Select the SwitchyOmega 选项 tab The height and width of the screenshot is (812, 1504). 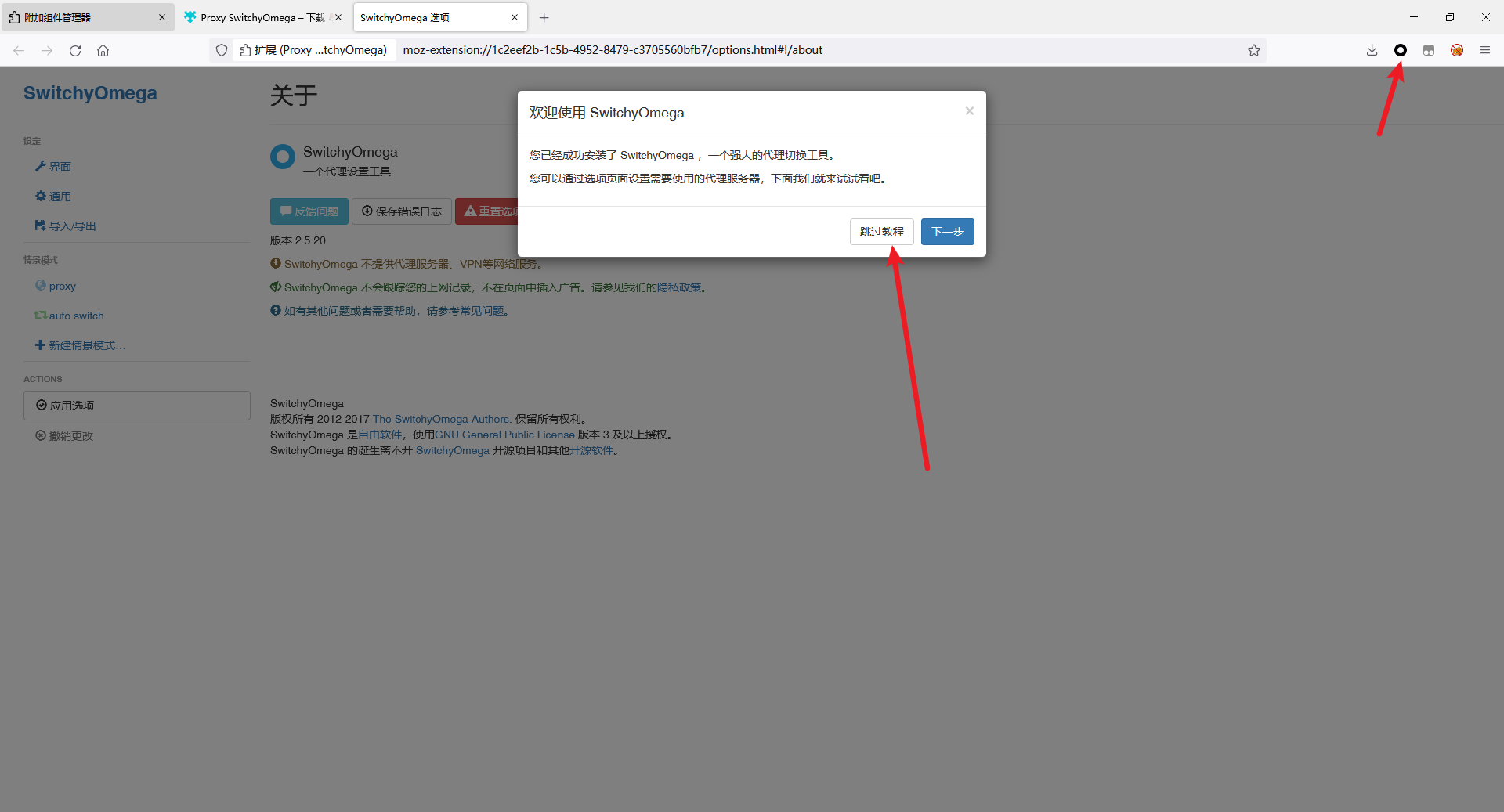(x=440, y=17)
